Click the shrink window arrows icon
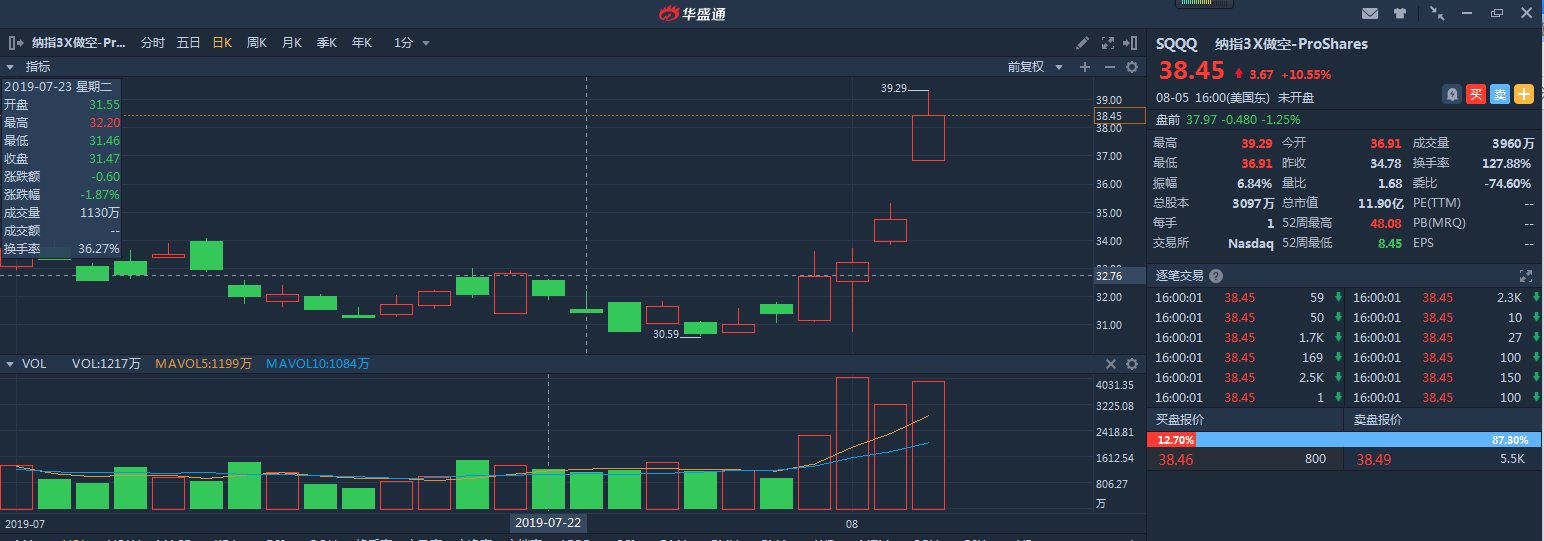 [1437, 13]
